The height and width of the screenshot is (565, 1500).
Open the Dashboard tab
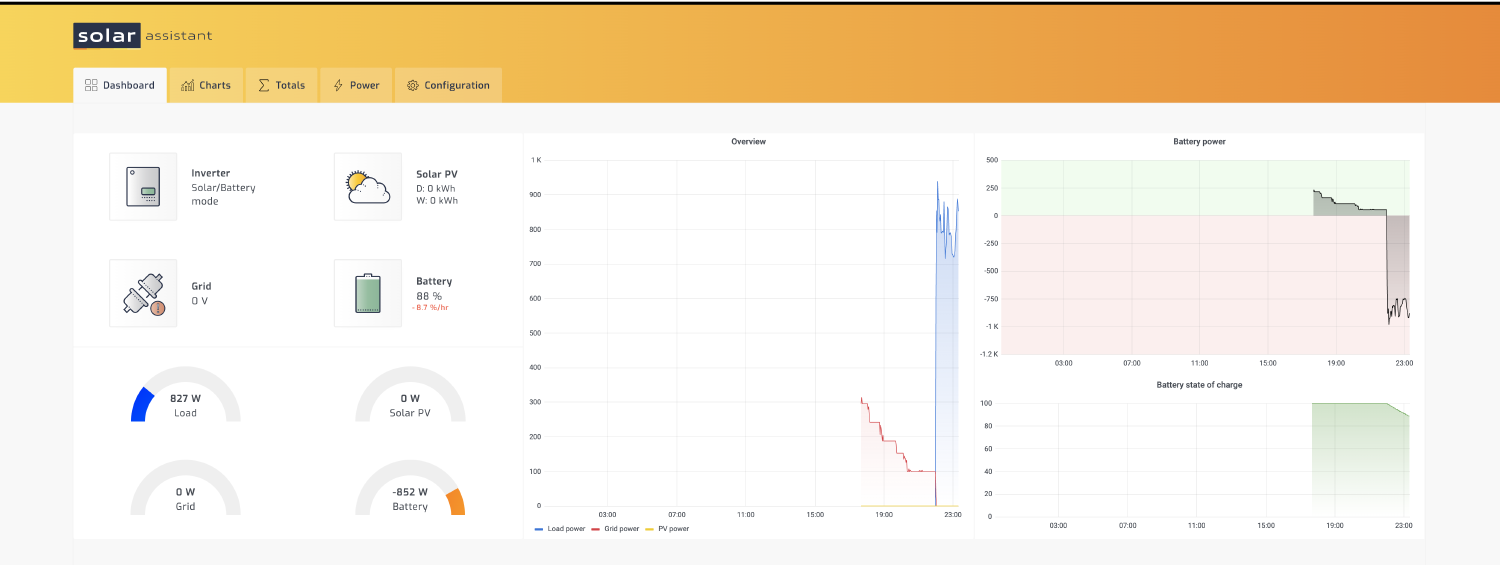click(120, 85)
